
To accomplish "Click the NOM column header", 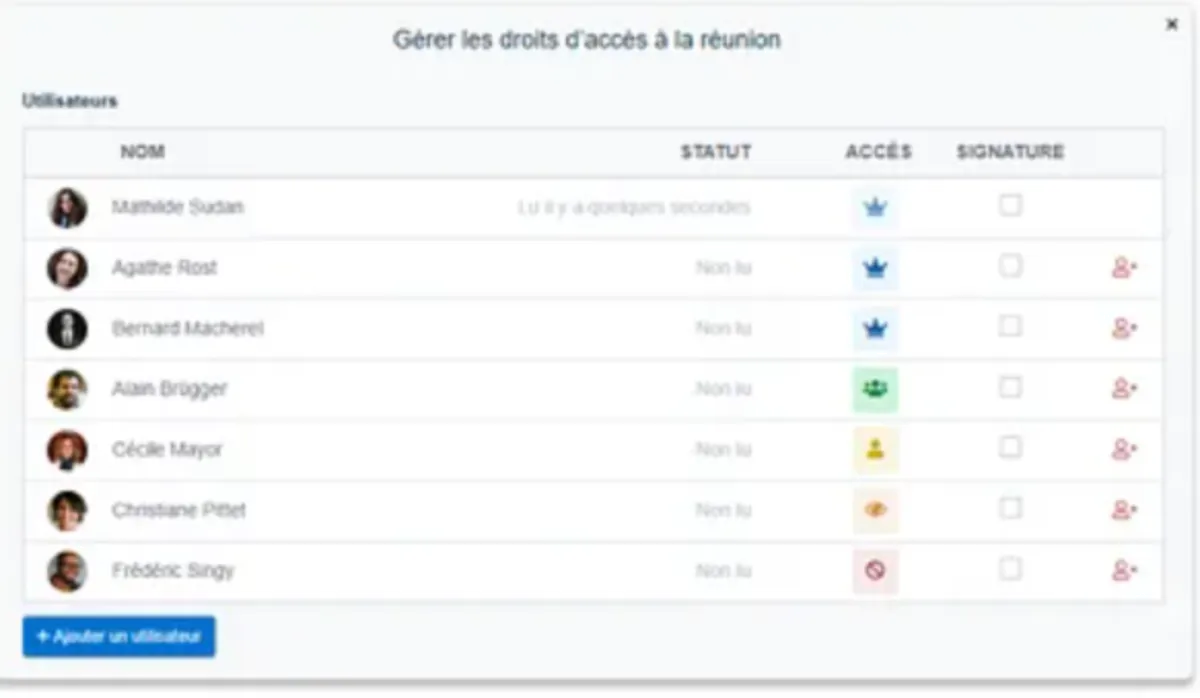I will pyautogui.click(x=143, y=152).
